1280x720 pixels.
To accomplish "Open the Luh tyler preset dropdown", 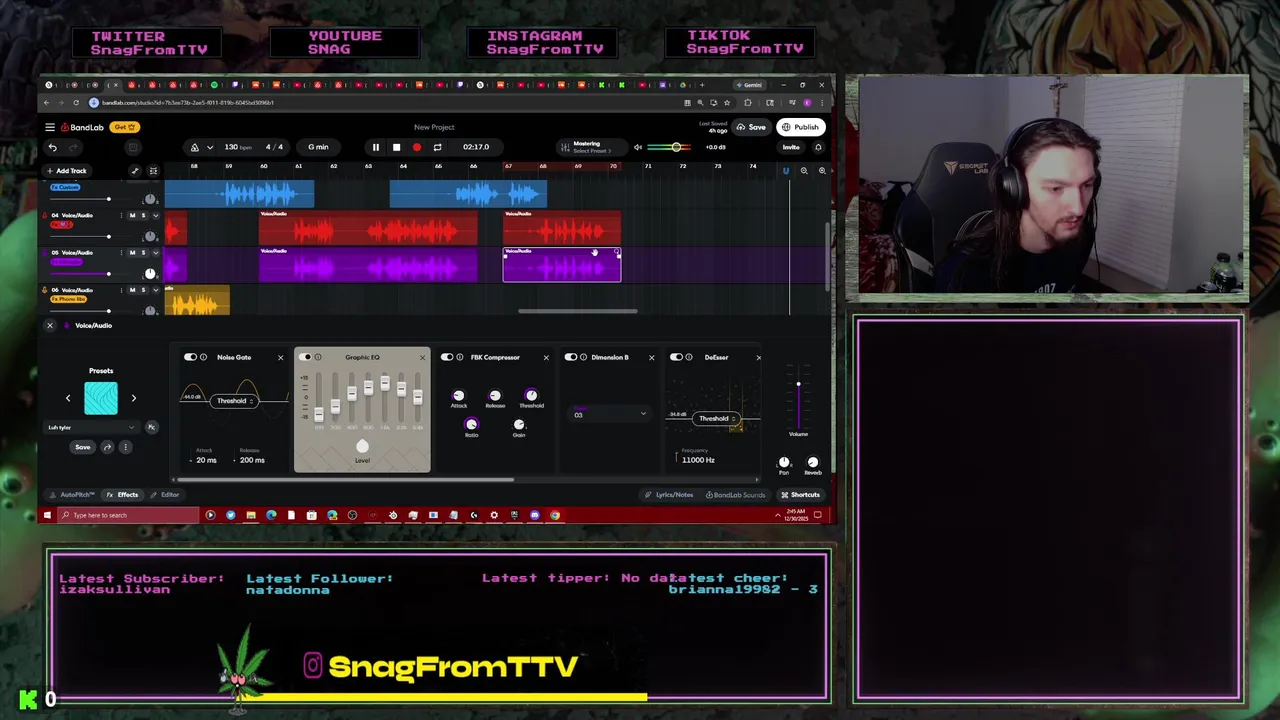I will coord(92,428).
